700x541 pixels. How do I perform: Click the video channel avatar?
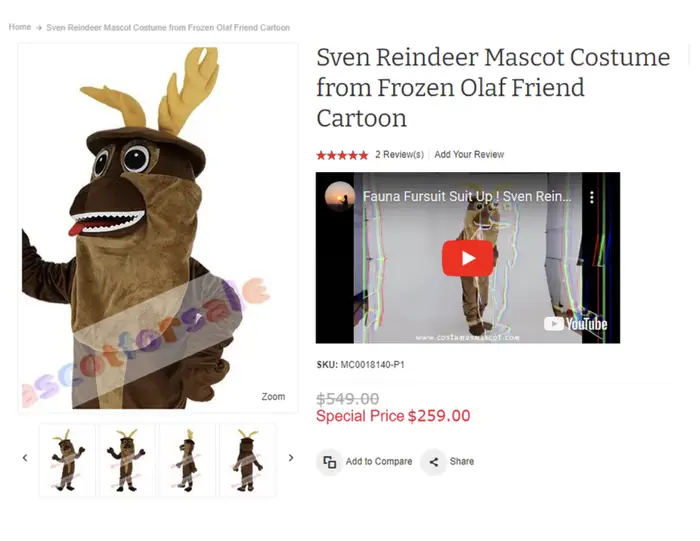(x=340, y=196)
